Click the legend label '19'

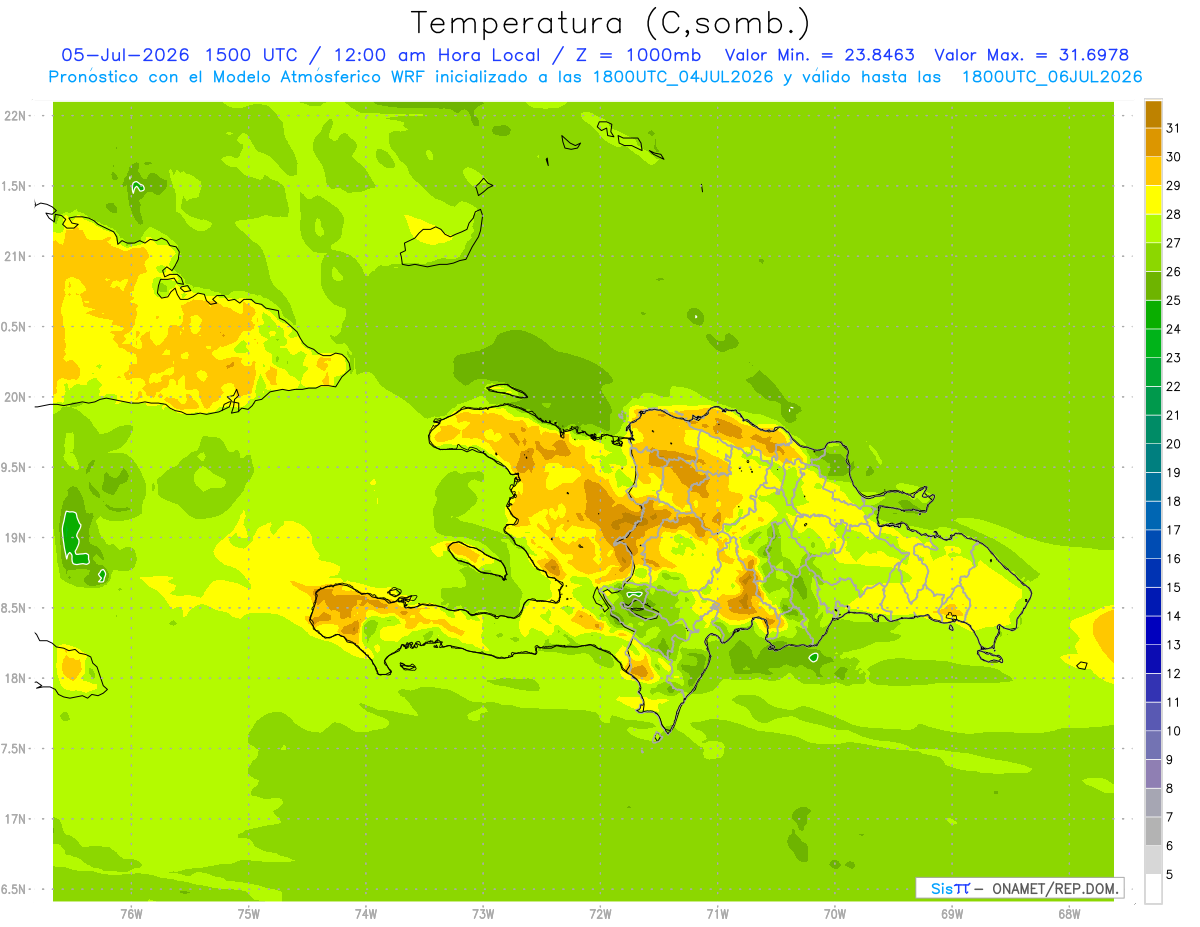(x=1173, y=472)
